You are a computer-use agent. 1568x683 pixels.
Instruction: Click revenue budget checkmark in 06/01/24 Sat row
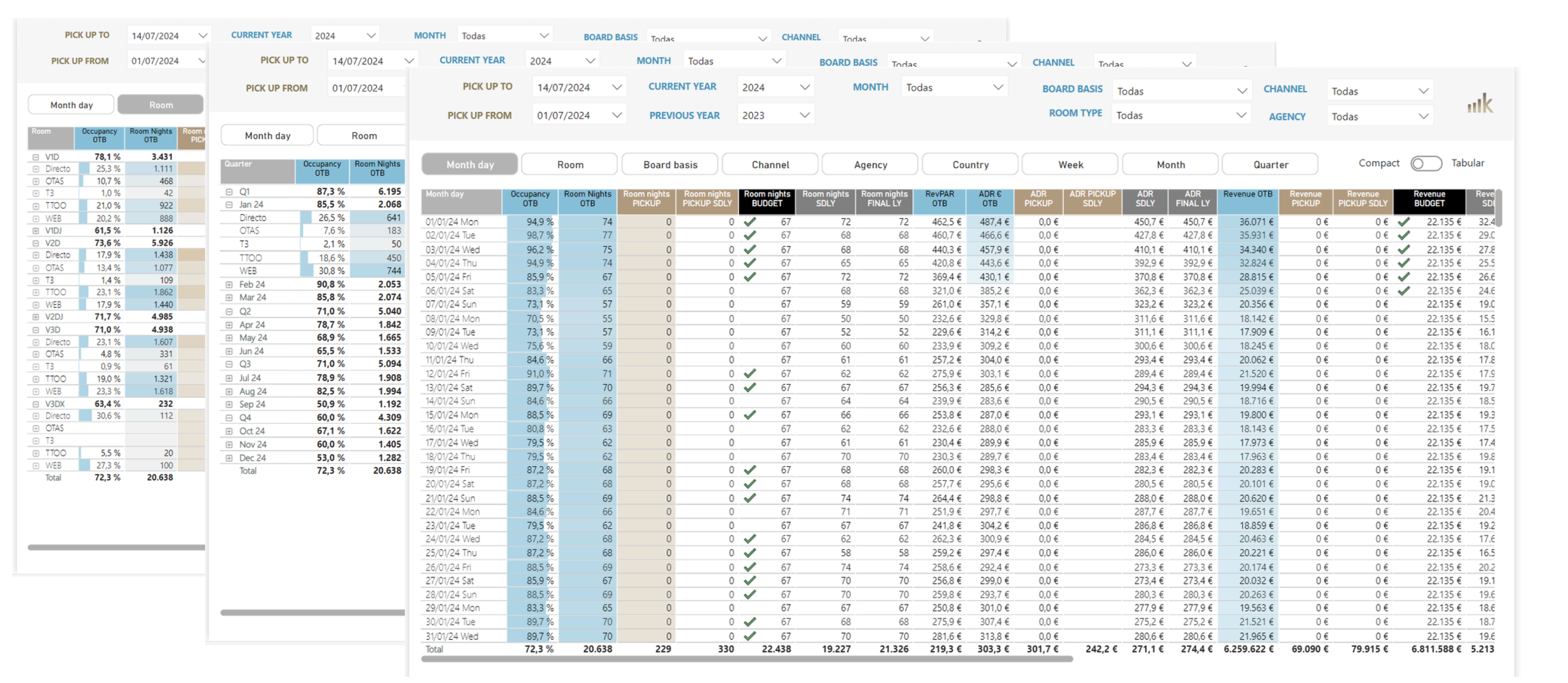[1403, 291]
